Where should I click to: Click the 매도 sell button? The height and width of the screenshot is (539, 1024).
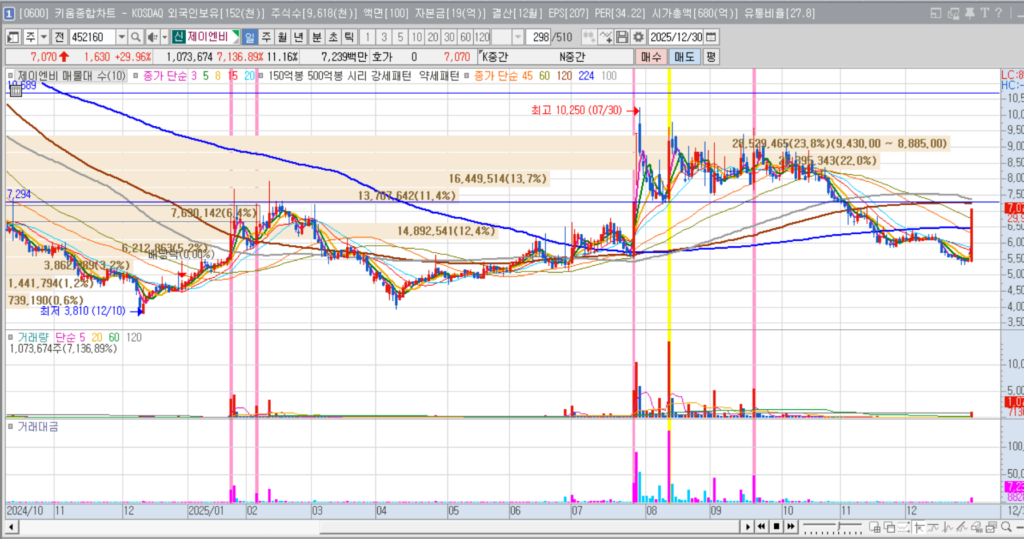tap(684, 57)
